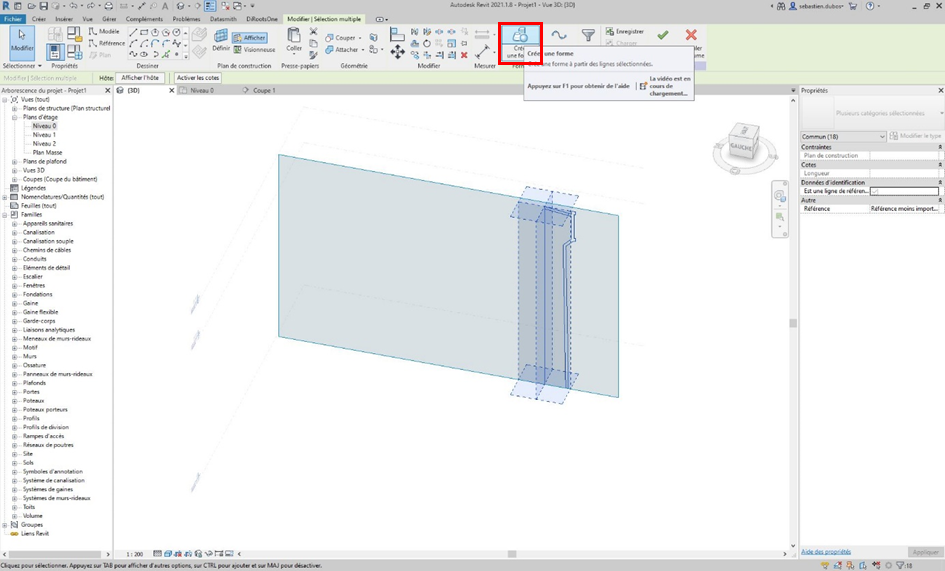The width and height of the screenshot is (945, 571).
Task: Open the filter funnel tool
Action: tap(588, 35)
